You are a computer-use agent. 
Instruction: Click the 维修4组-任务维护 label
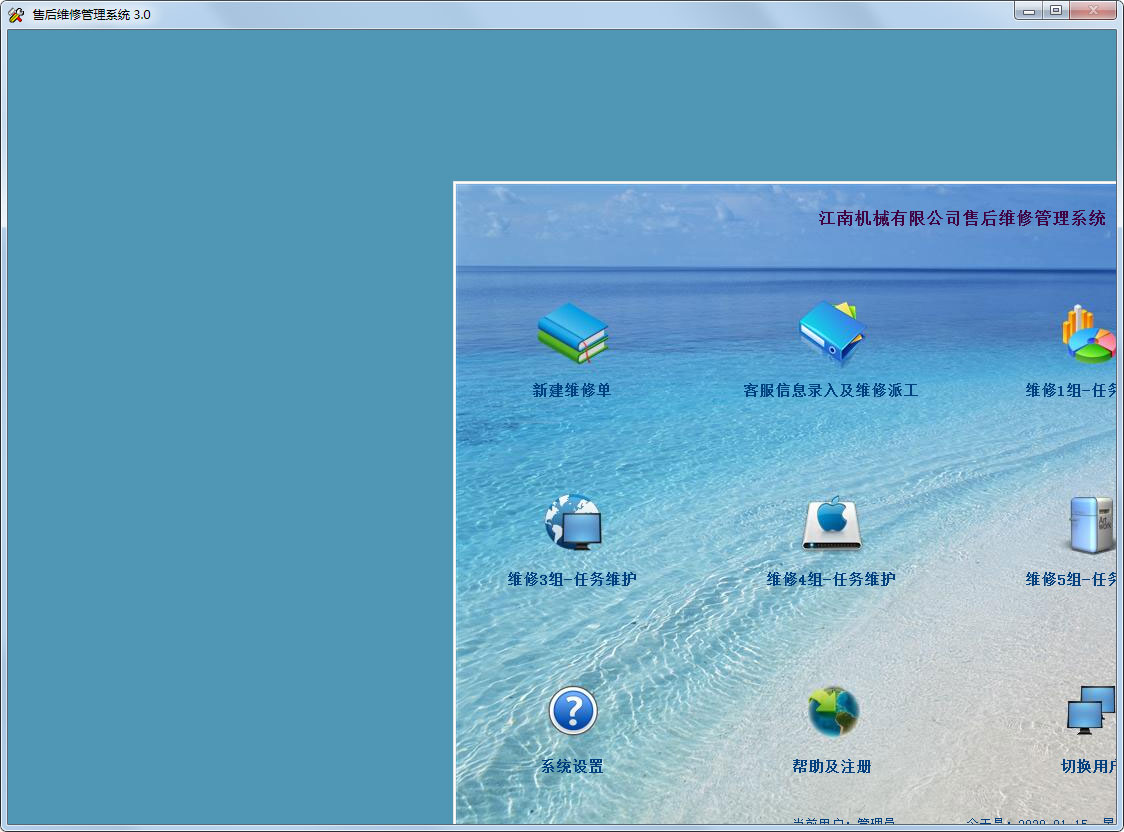pos(831,579)
